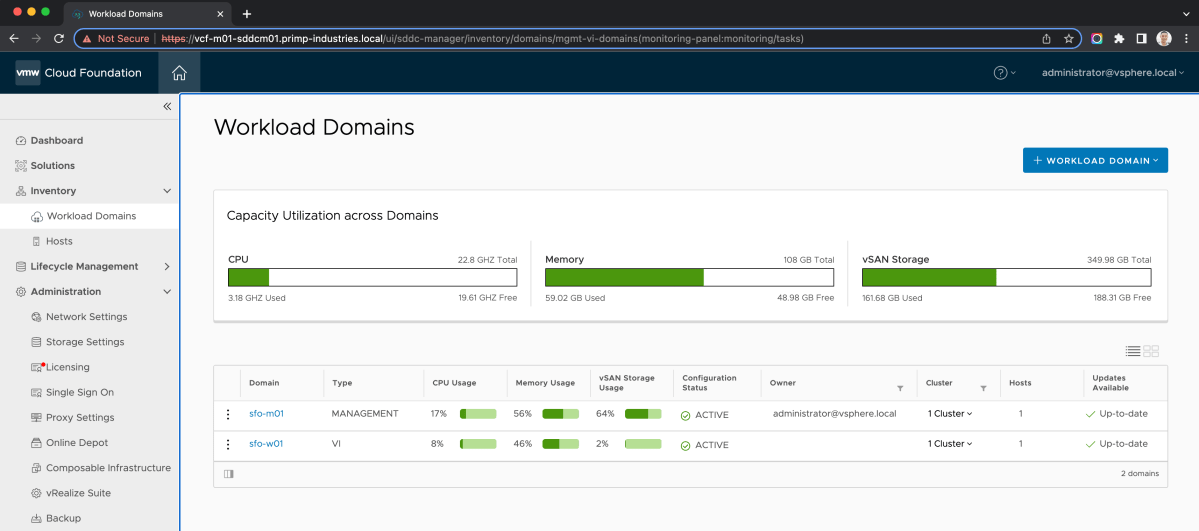This screenshot has width=1199, height=531.
Task: Open Proxy Settings
Action: (80, 418)
